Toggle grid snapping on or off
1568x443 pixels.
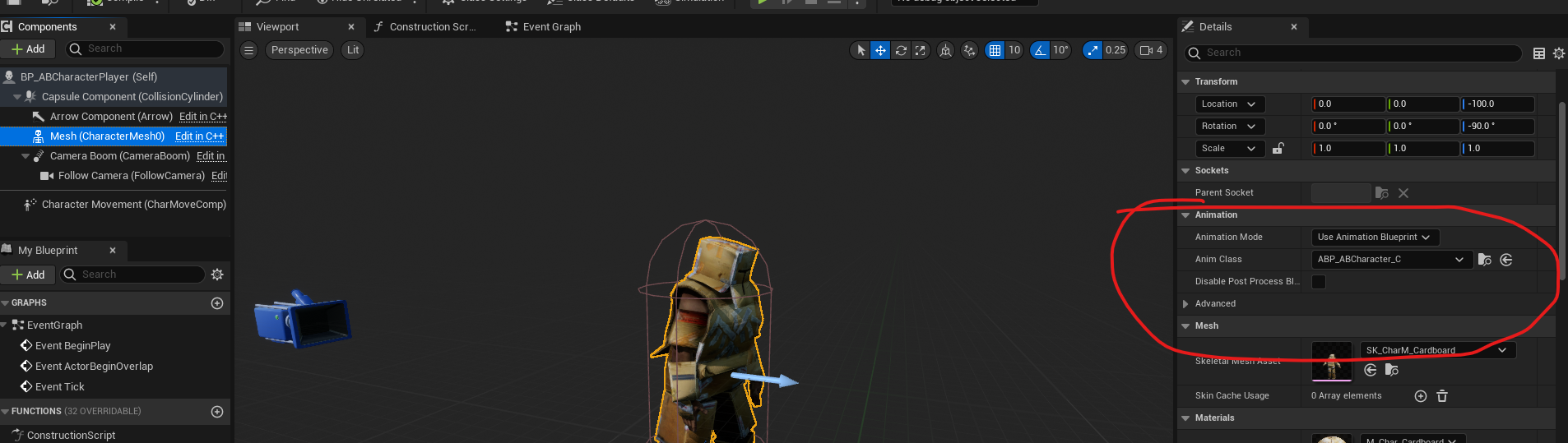(995, 50)
